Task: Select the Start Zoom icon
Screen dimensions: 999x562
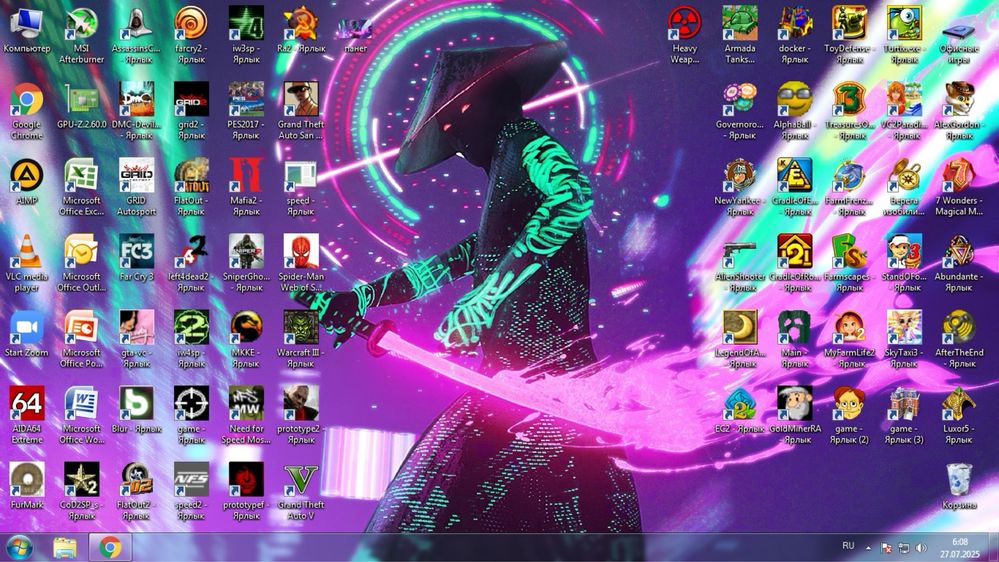Action: point(27,328)
